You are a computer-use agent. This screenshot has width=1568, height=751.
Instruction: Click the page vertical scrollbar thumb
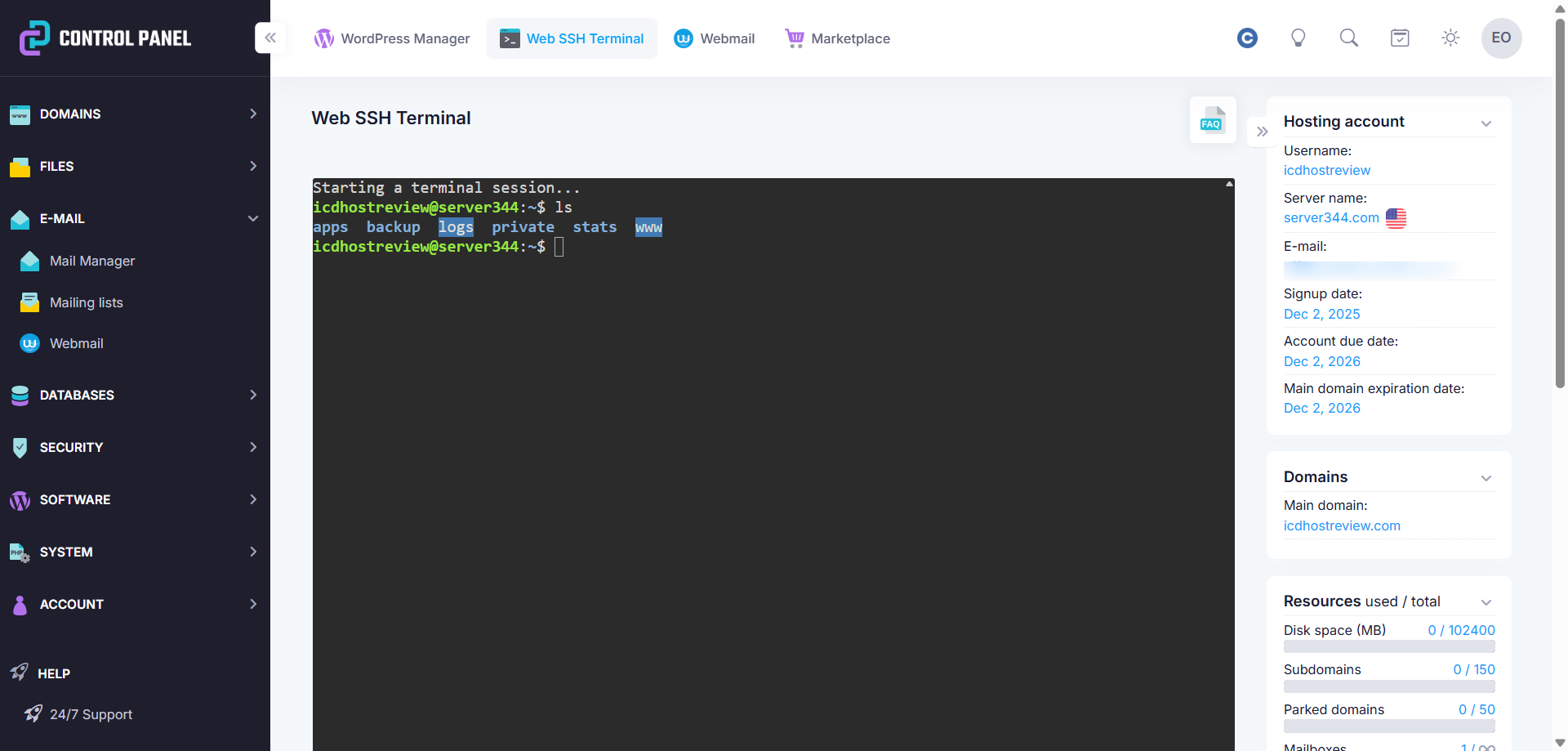(x=1560, y=203)
